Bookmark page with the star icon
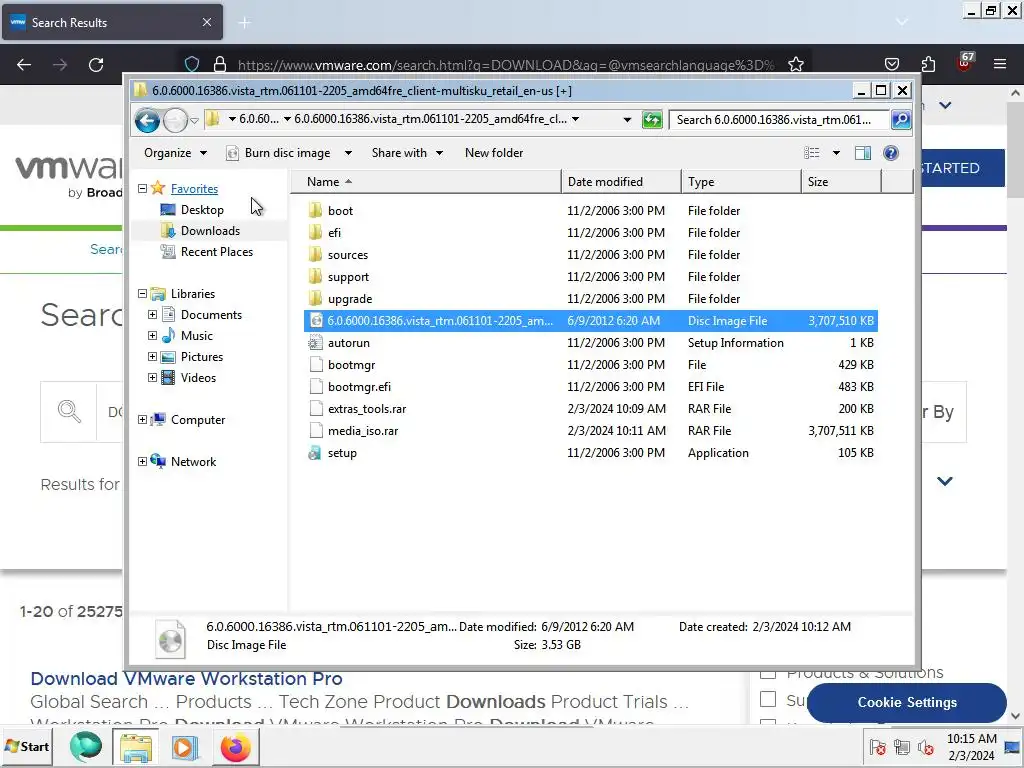The width and height of the screenshot is (1024, 768). 795,65
